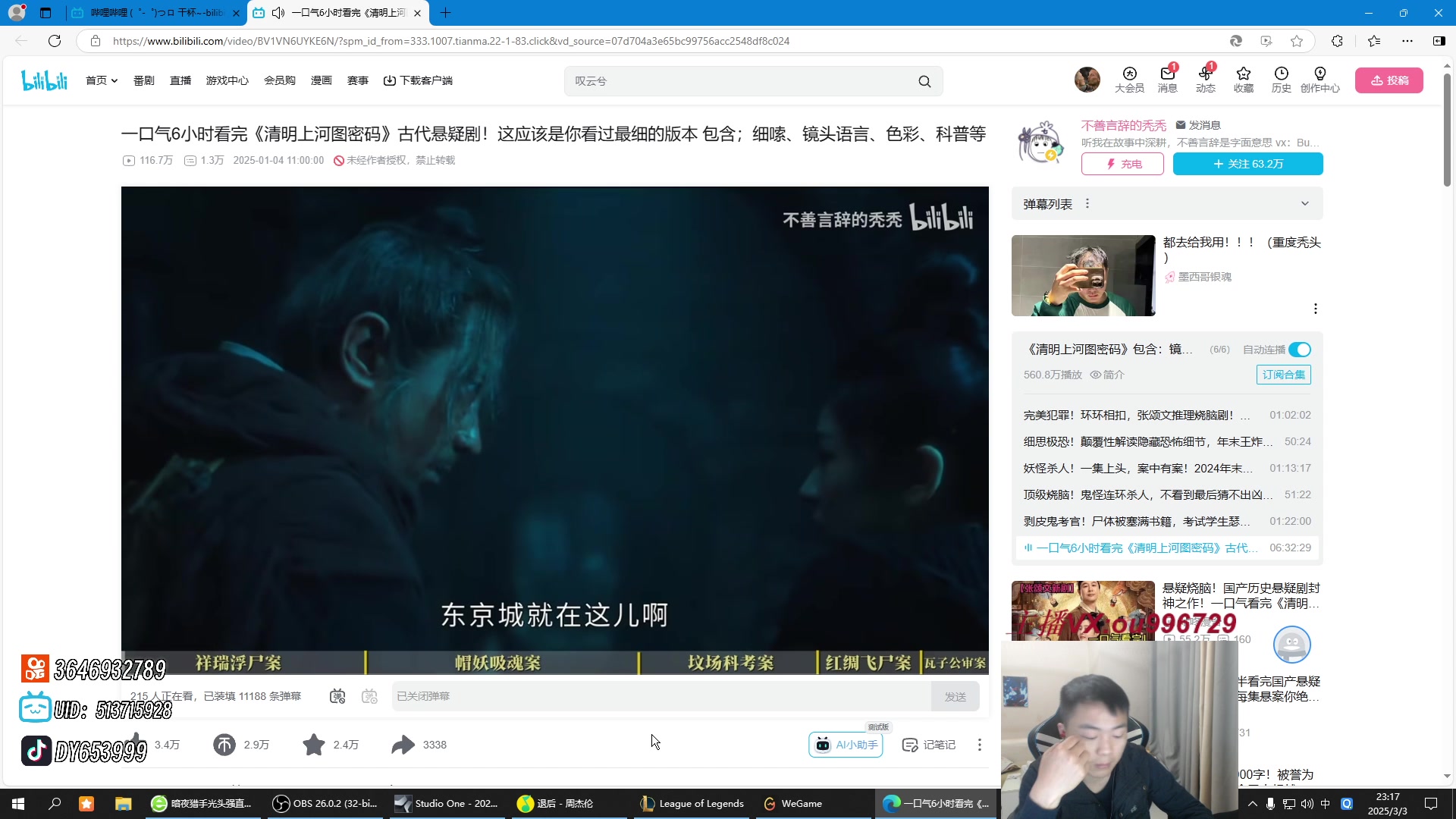Open browser extensions puzzle icon
Viewport: 1456px width, 819px height.
pyautogui.click(x=1337, y=41)
